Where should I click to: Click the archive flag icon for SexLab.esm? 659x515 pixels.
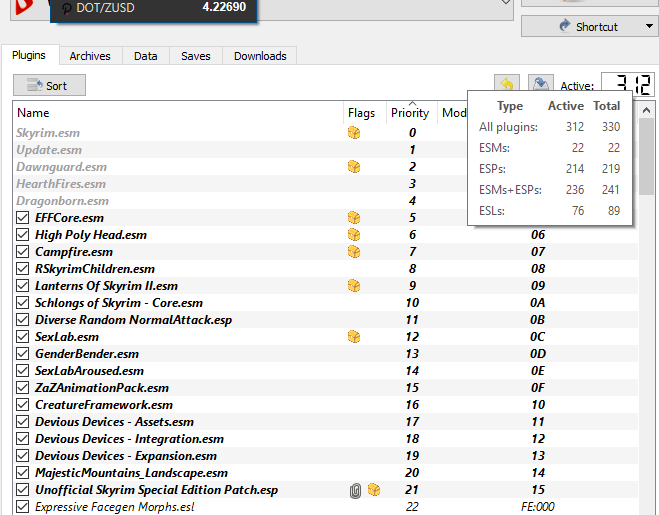(354, 337)
